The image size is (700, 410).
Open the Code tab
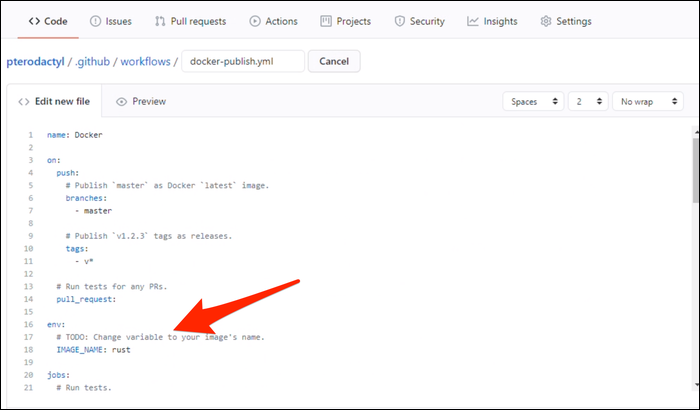pyautogui.click(x=48, y=21)
